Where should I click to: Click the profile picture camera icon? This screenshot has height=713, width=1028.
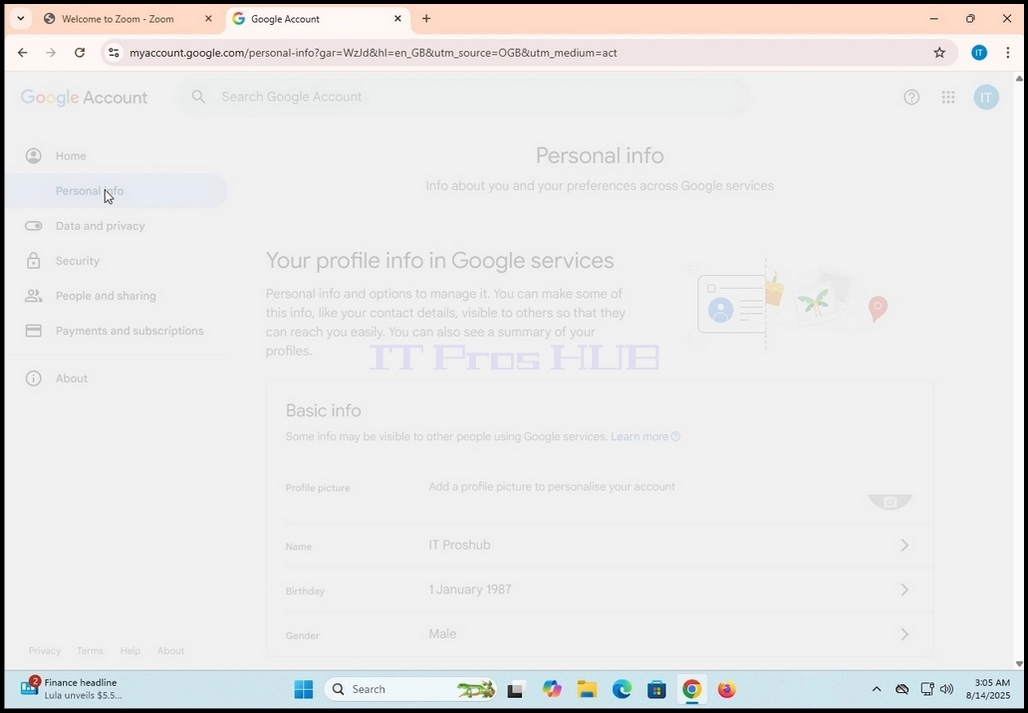click(x=890, y=501)
